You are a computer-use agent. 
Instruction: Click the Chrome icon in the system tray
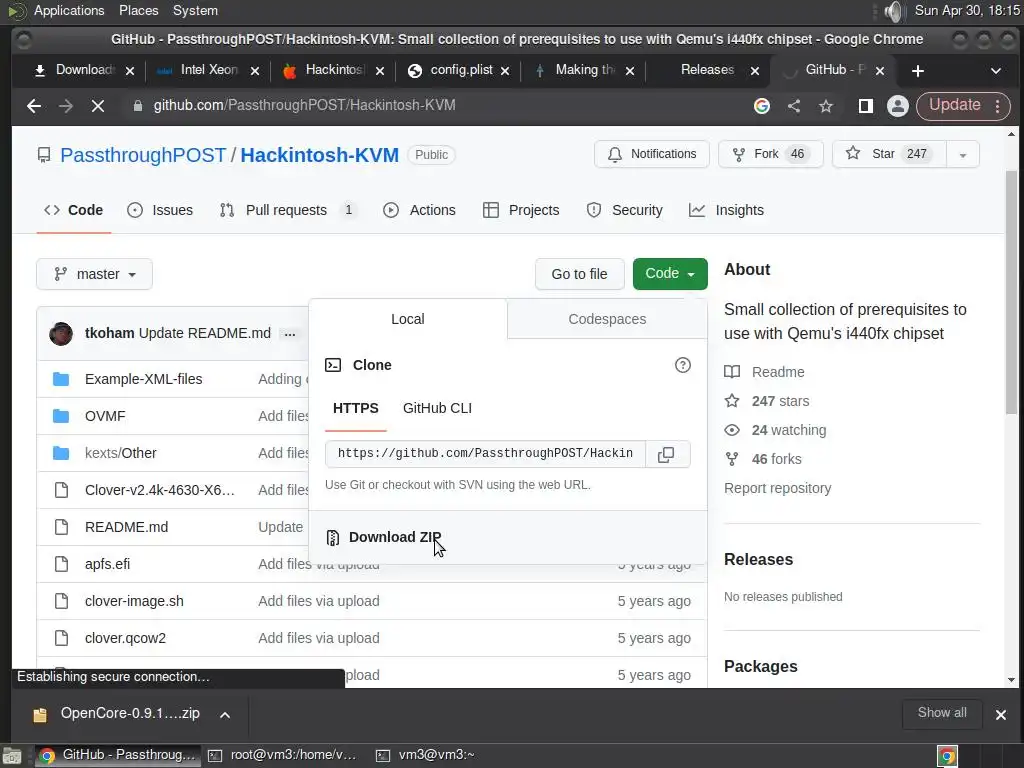point(947,756)
